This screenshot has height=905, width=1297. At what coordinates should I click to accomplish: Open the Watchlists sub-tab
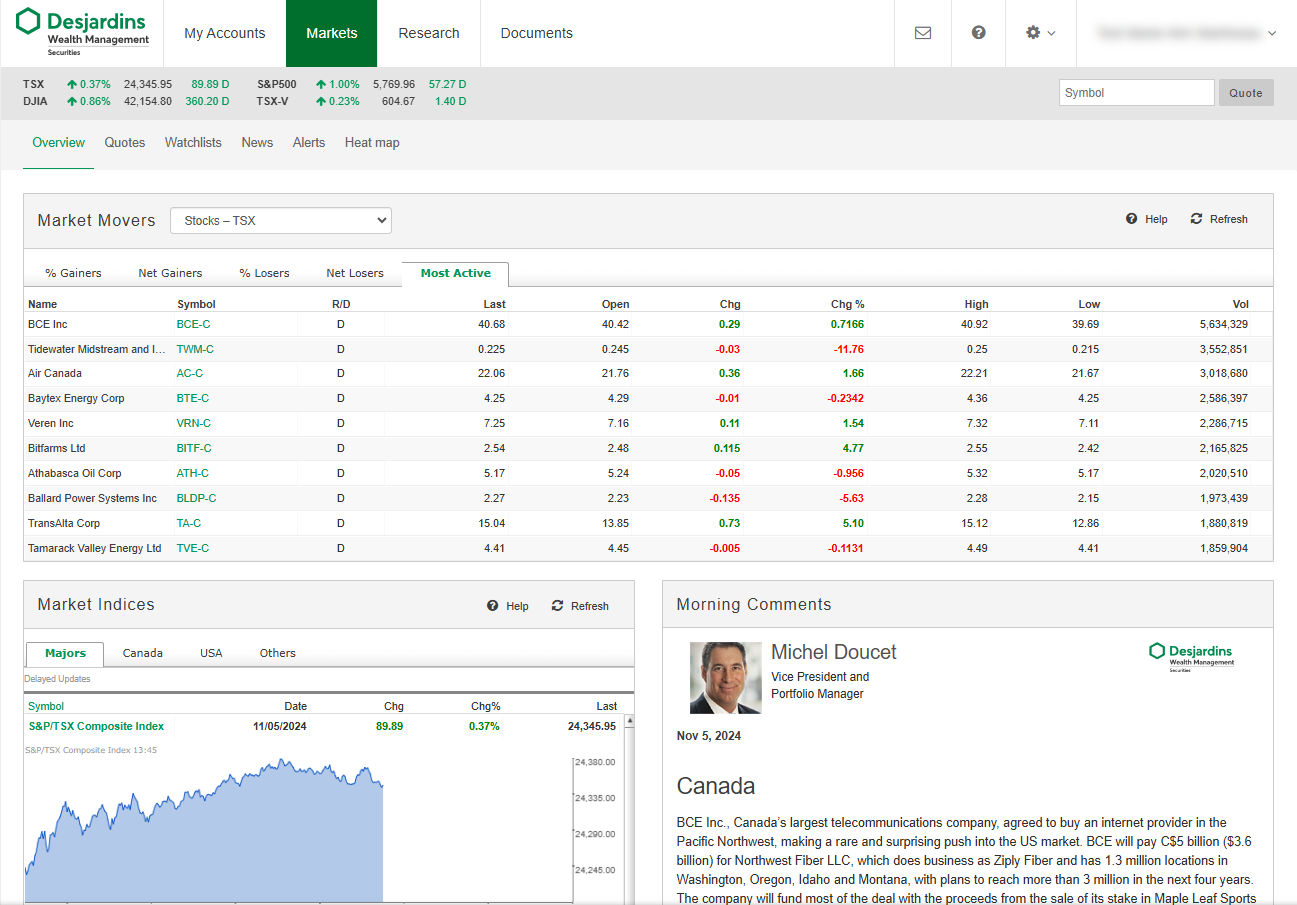point(193,143)
